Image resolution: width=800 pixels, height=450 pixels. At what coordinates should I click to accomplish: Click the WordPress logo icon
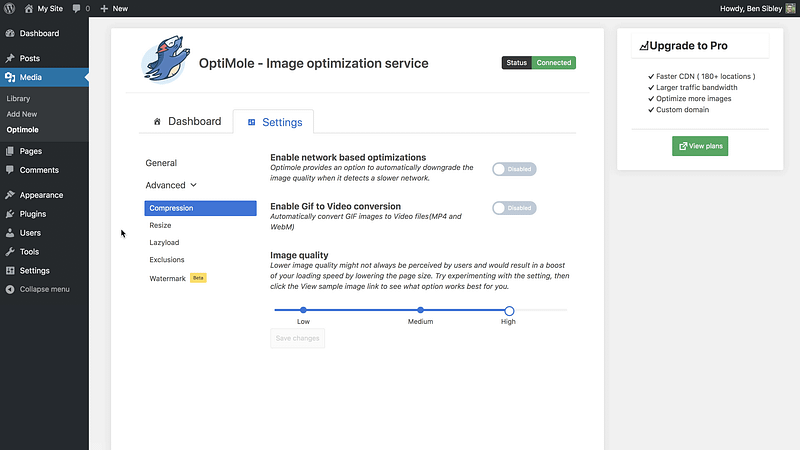[10, 8]
